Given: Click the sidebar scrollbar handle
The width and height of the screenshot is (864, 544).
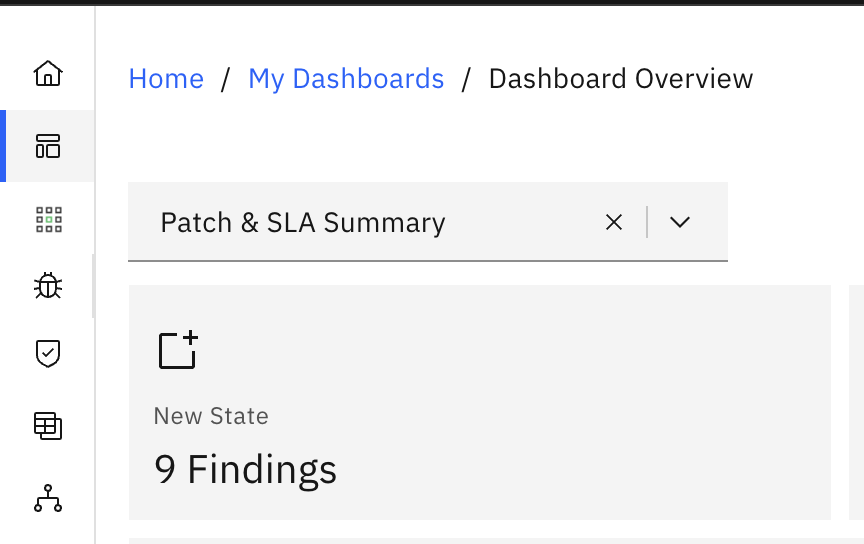Looking at the screenshot, I should [x=93, y=286].
